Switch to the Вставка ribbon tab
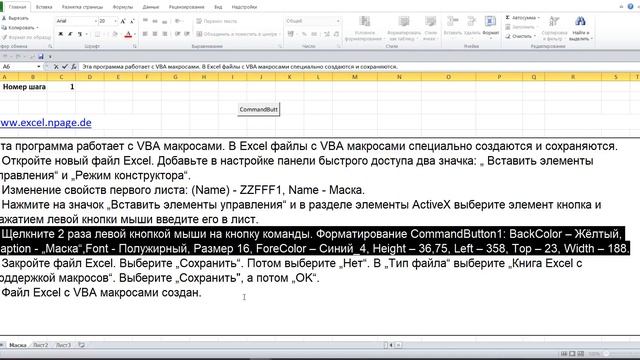Image resolution: width=640 pixels, height=360 pixels. 44,7
